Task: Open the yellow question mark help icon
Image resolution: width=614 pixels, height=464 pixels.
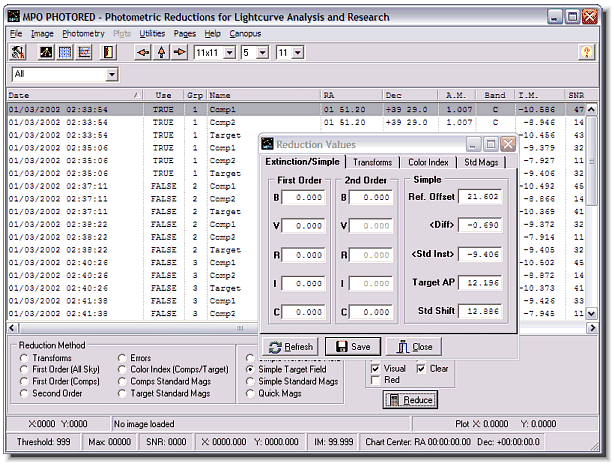Action: click(586, 52)
